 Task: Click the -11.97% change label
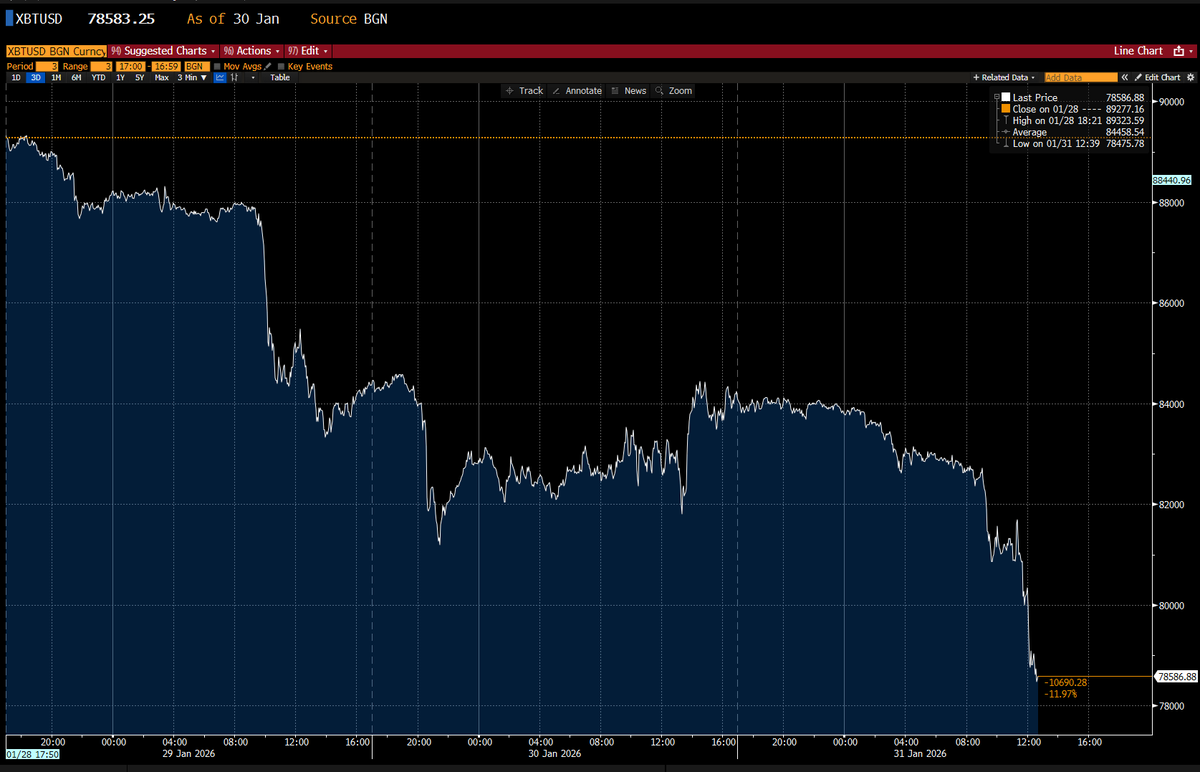coord(1060,693)
